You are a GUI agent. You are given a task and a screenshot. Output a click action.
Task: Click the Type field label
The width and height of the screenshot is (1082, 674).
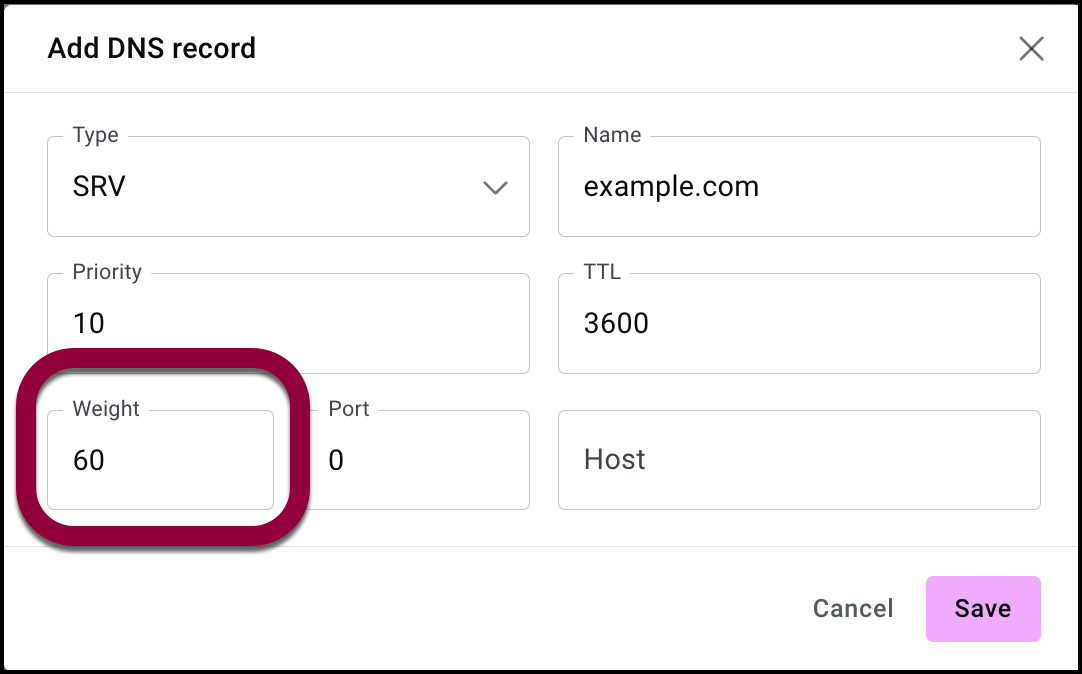(95, 135)
